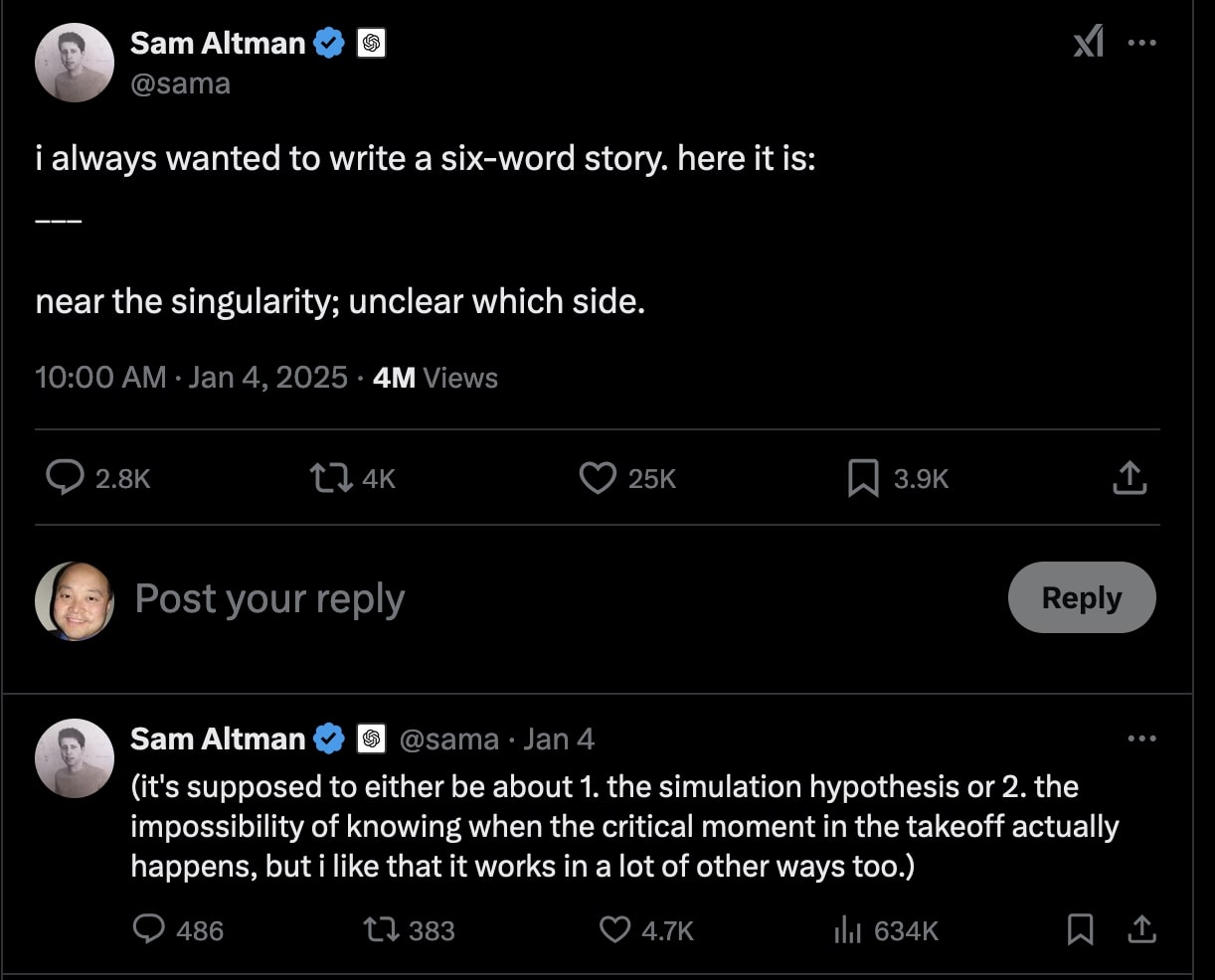This screenshot has height=980, width=1215.
Task: Click the OpenAI affiliation badge on main post
Action: point(371,43)
